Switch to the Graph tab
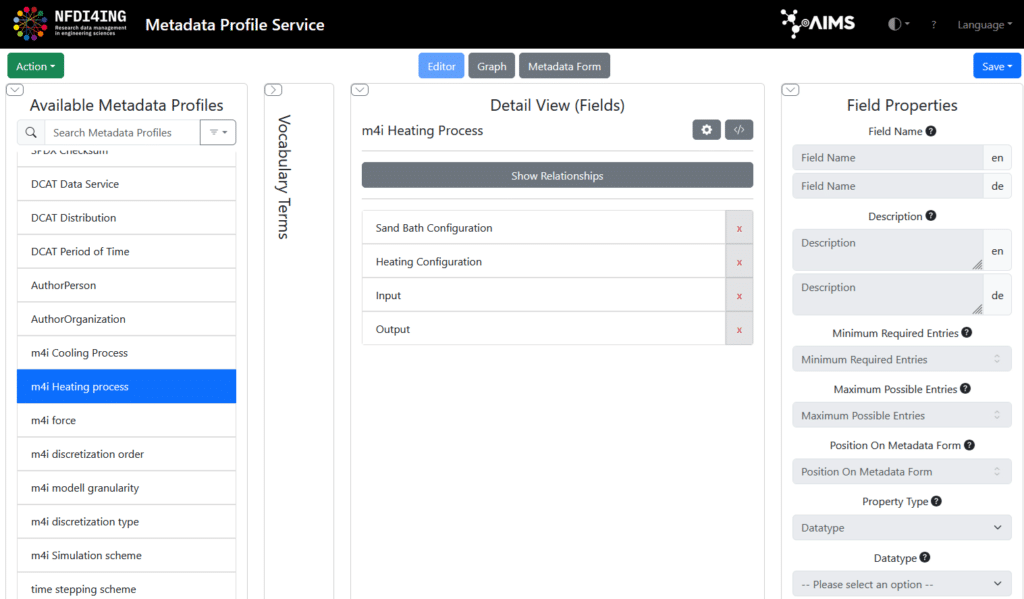Image resolution: width=1024 pixels, height=599 pixels. click(491, 66)
